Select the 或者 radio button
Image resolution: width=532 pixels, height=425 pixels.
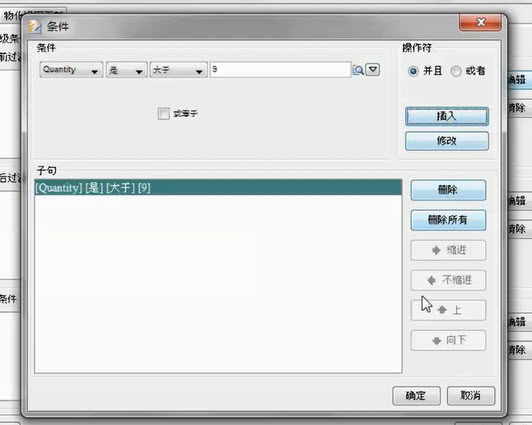click(x=456, y=71)
